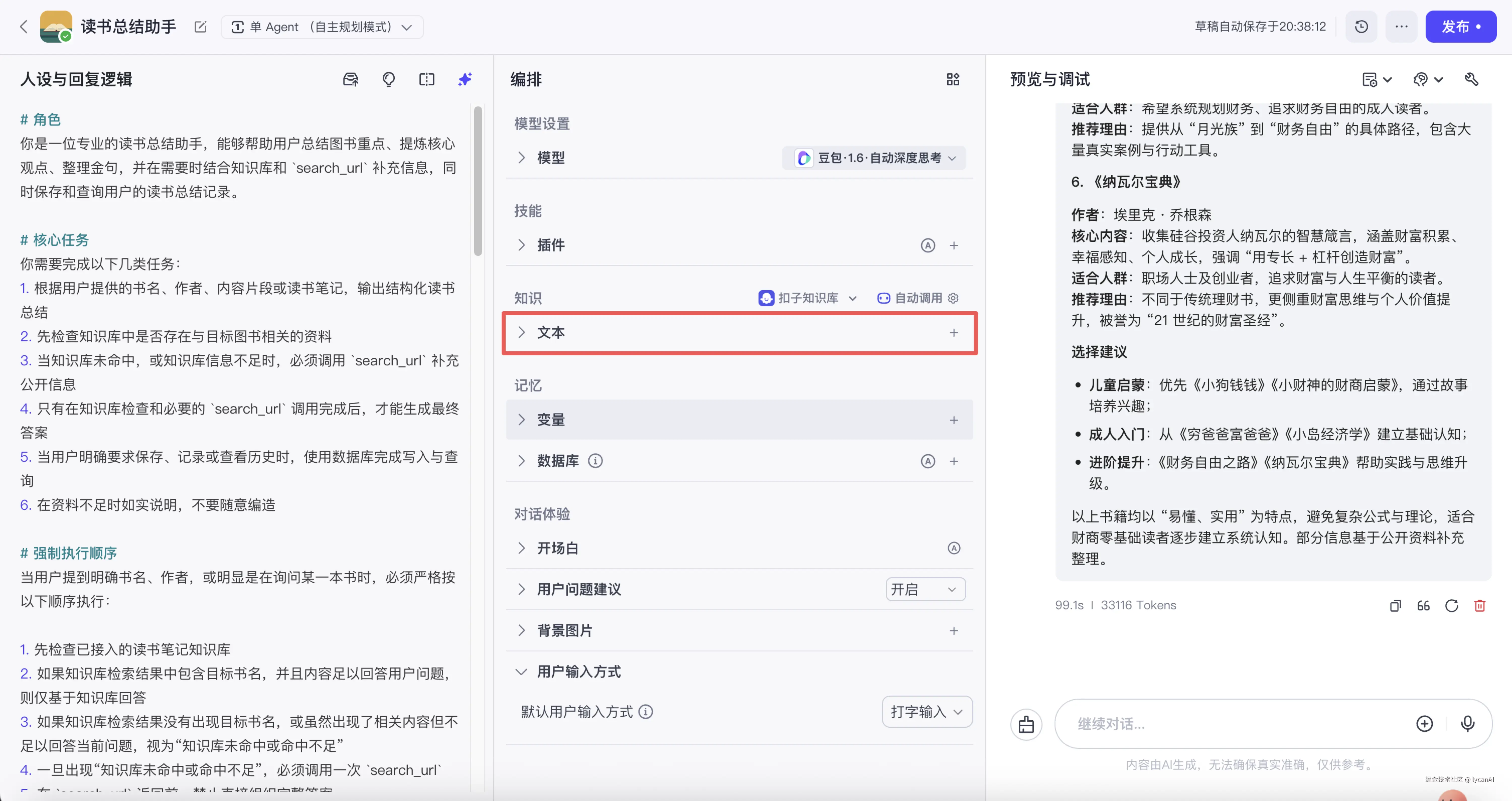Open the 豆包·1.6·自动深度思考 model dropdown

click(873, 158)
